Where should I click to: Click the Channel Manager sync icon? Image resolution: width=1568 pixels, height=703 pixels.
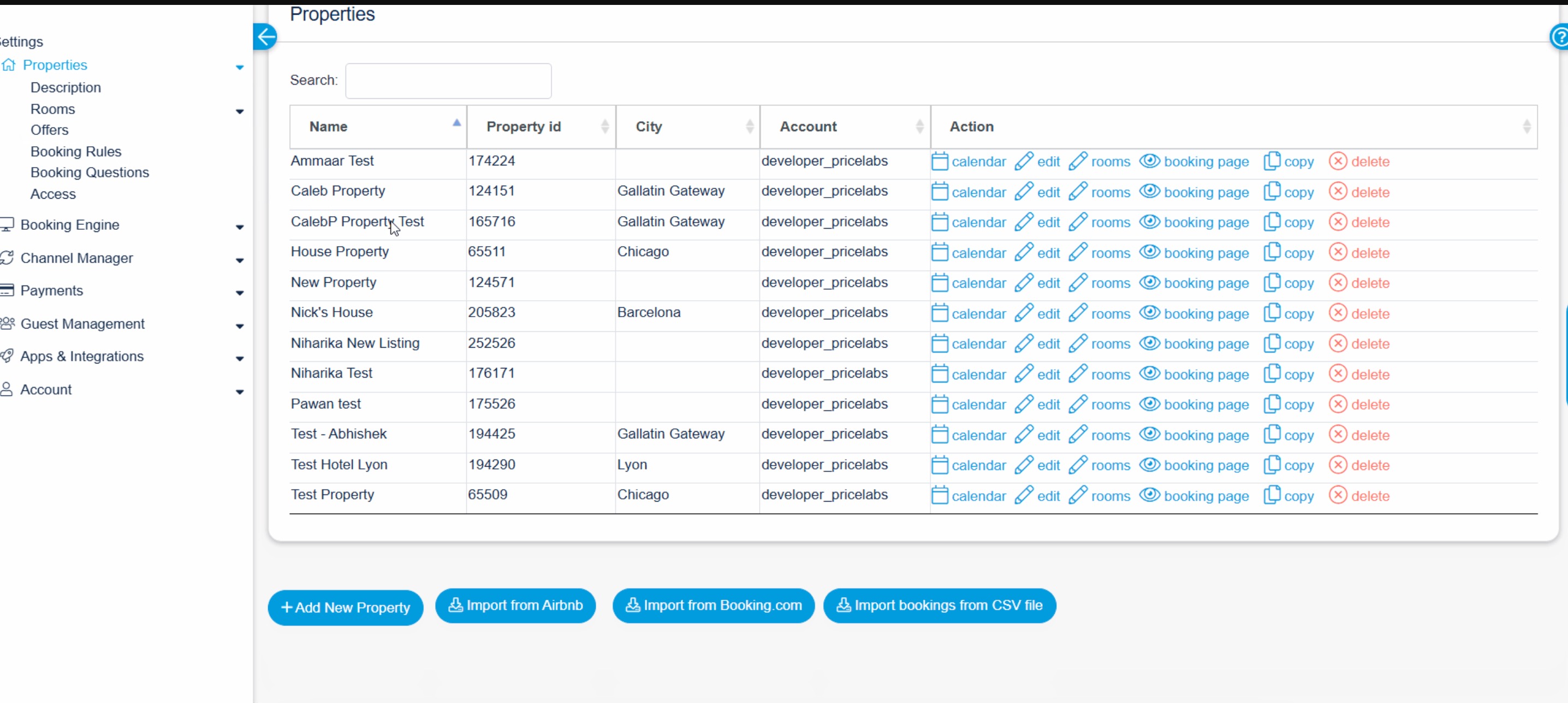coord(7,258)
